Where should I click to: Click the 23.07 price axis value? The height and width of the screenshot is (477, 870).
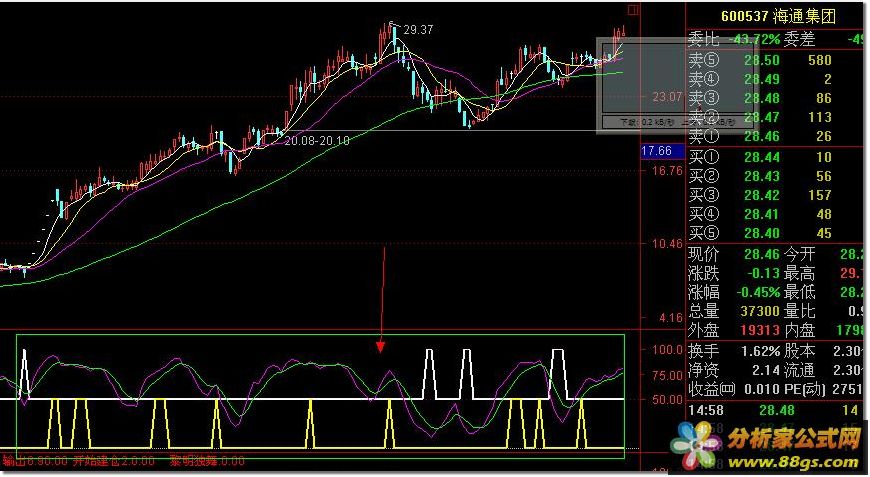667,97
